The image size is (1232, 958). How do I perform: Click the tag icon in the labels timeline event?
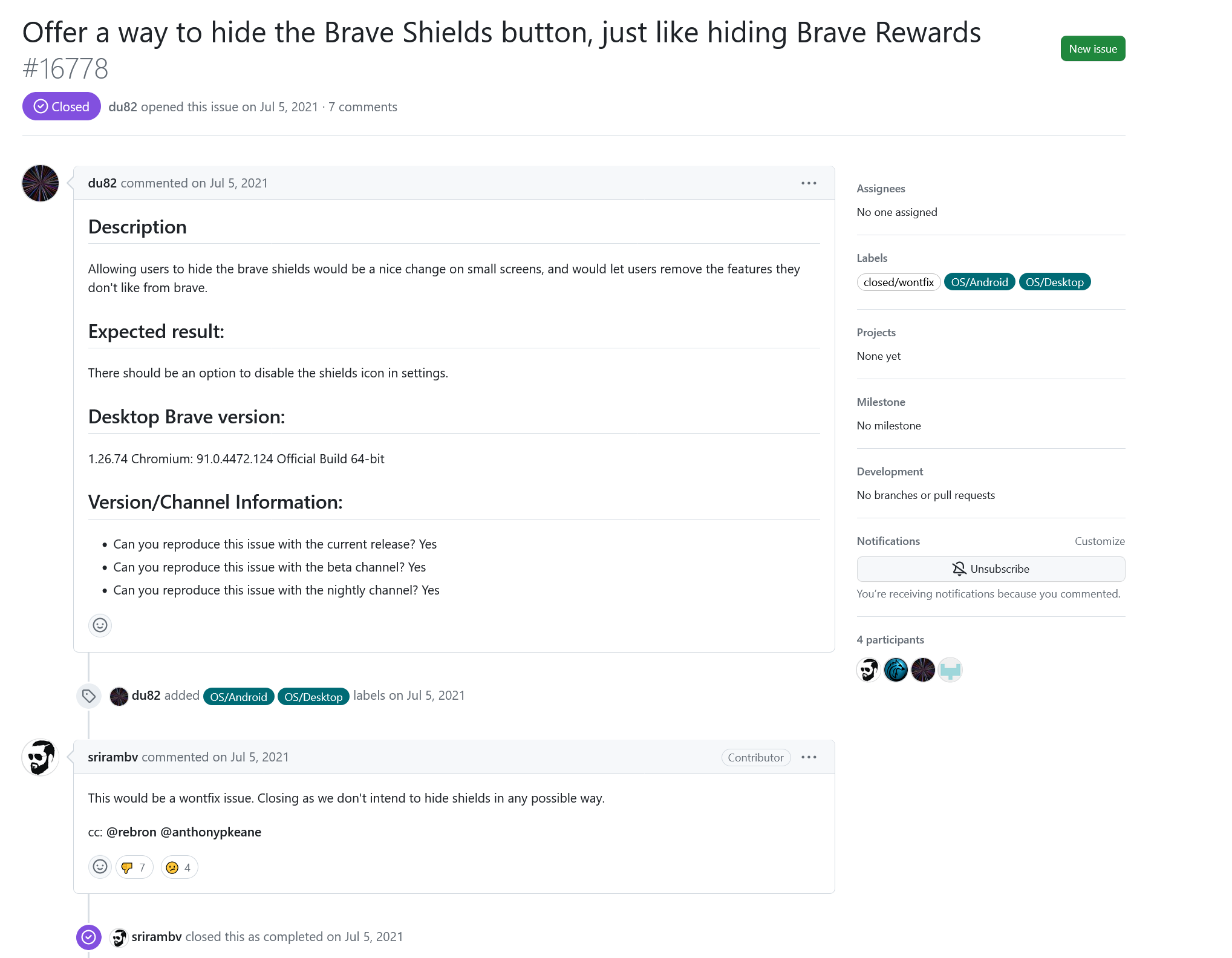tap(89, 696)
